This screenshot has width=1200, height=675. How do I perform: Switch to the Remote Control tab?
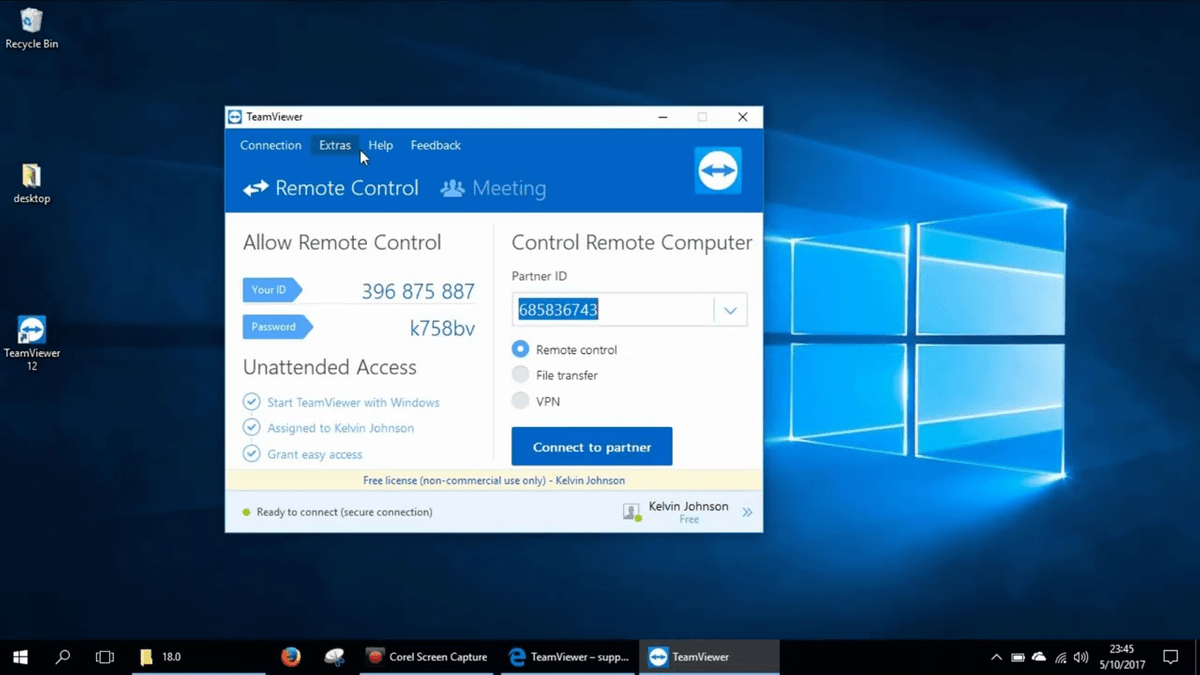click(331, 188)
